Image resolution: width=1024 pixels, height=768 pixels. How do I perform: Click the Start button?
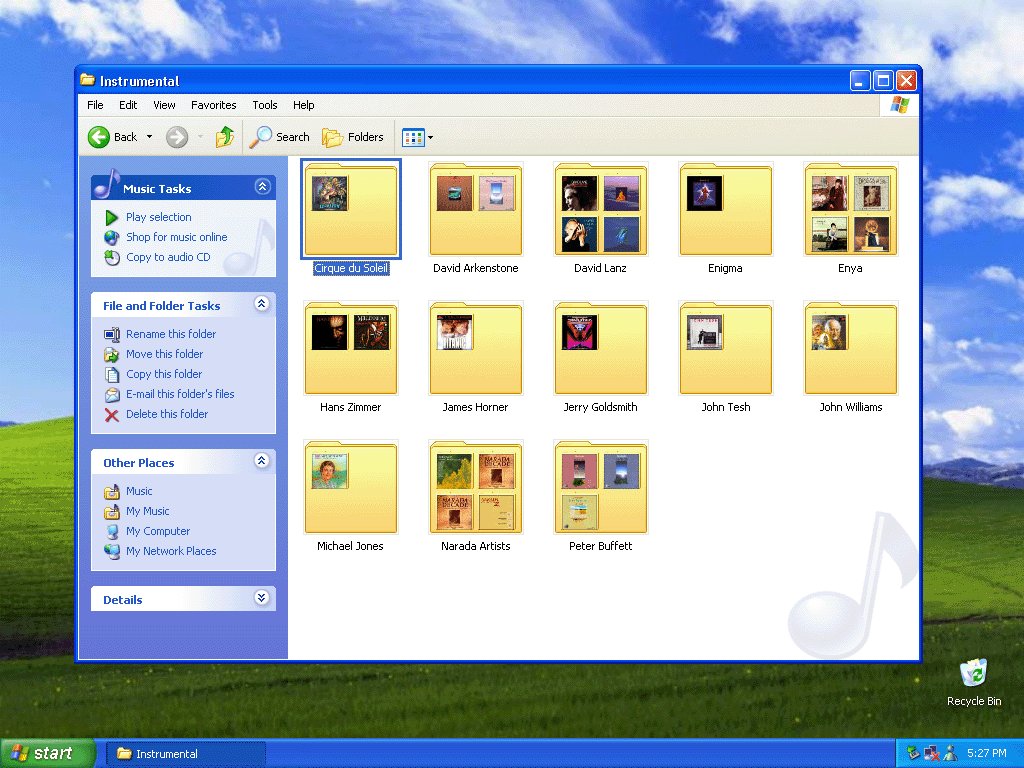47,753
